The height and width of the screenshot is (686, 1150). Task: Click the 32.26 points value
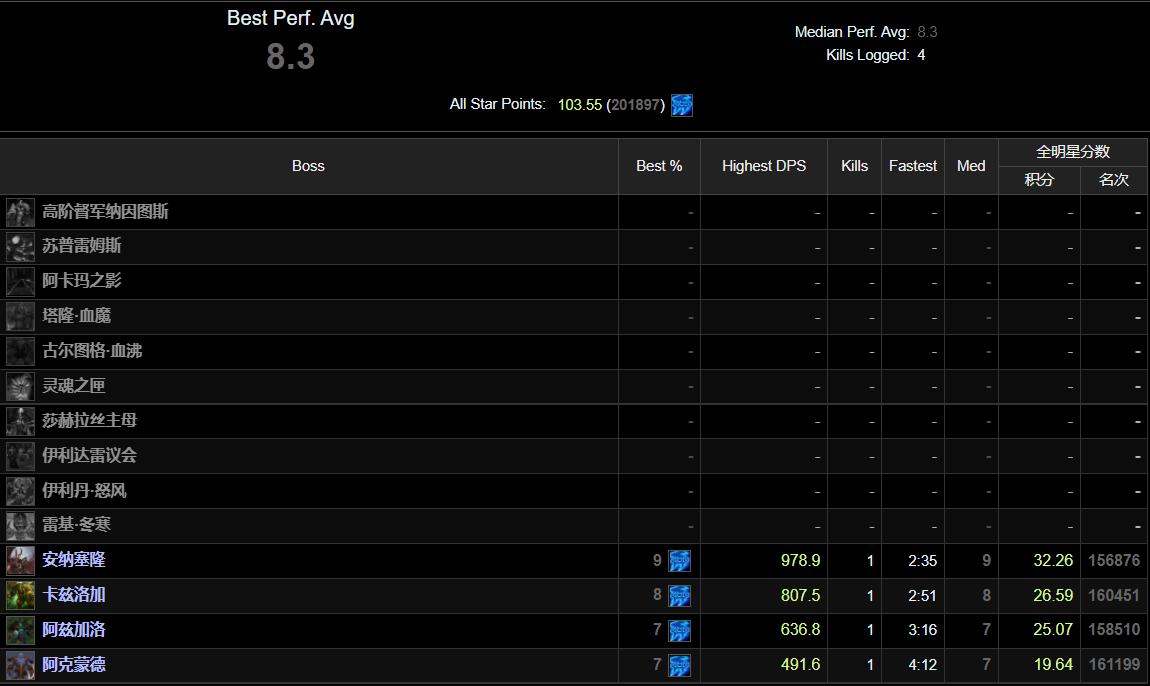[x=1053, y=561]
